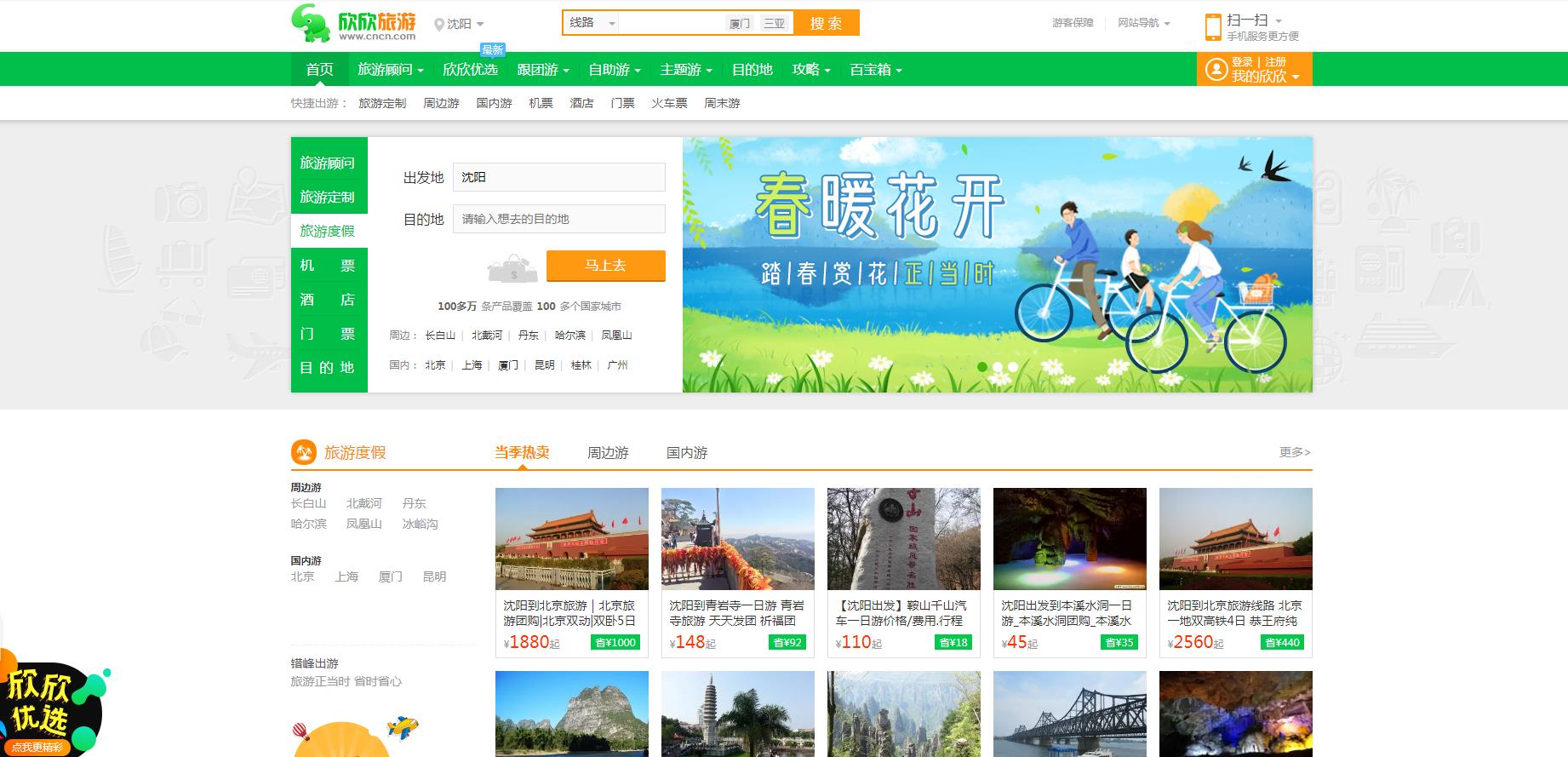Select 酒店 in the green side panel

click(x=329, y=299)
